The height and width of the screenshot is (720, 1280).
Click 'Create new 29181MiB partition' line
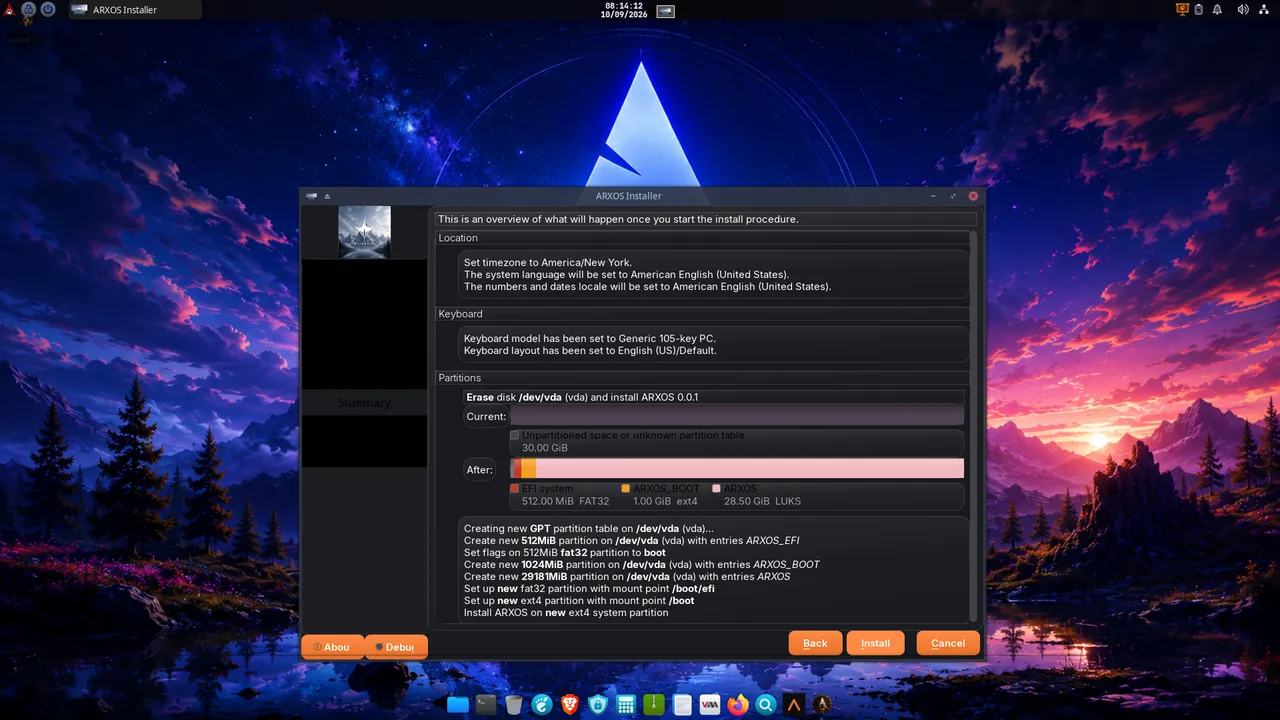[627, 577]
